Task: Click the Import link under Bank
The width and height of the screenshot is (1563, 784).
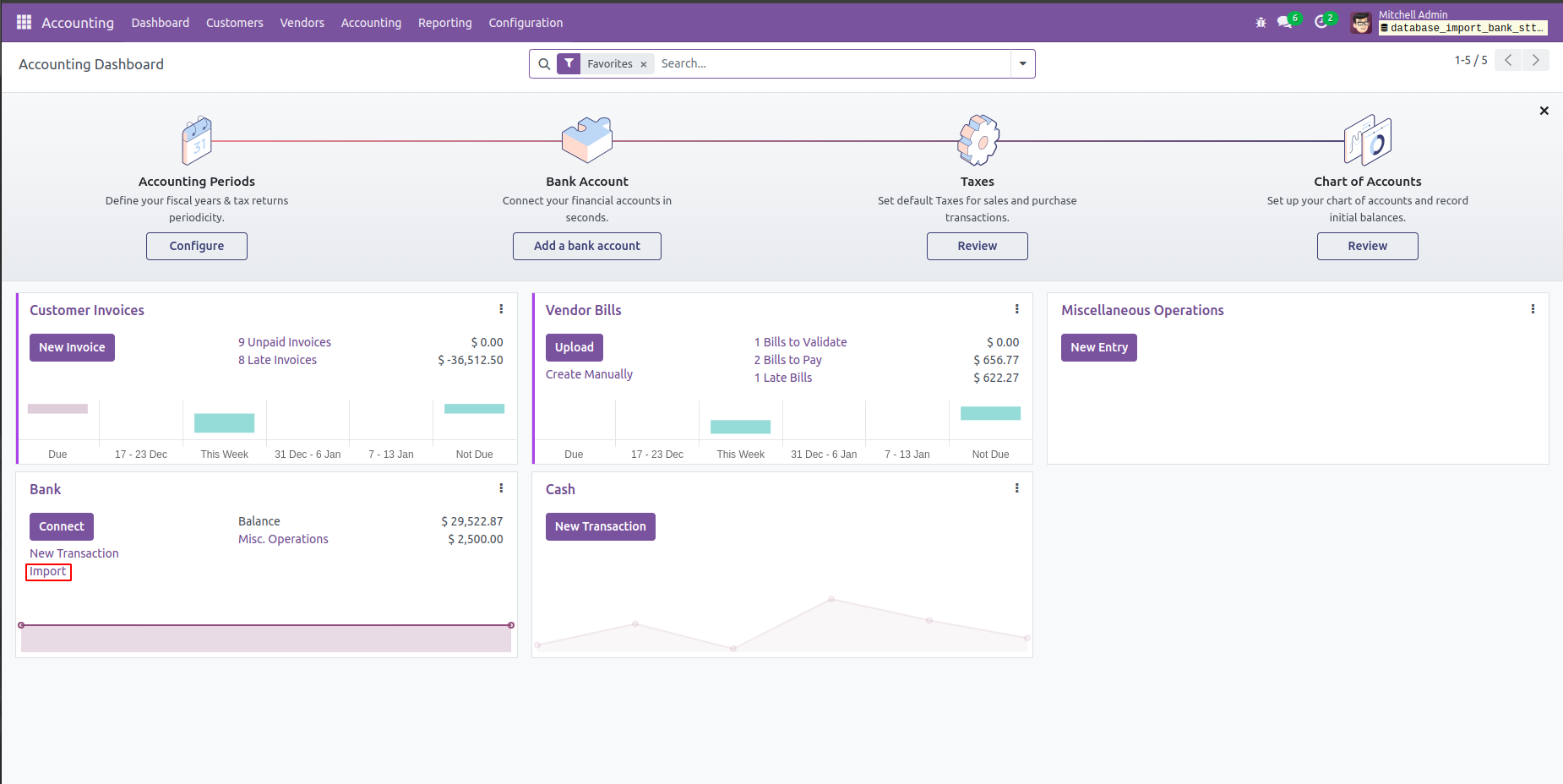Action: coord(48,572)
